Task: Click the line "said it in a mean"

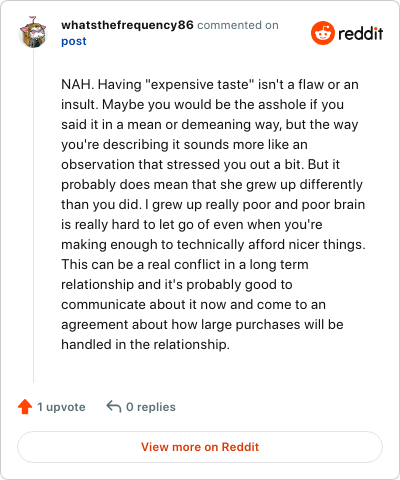Action: 210,124
